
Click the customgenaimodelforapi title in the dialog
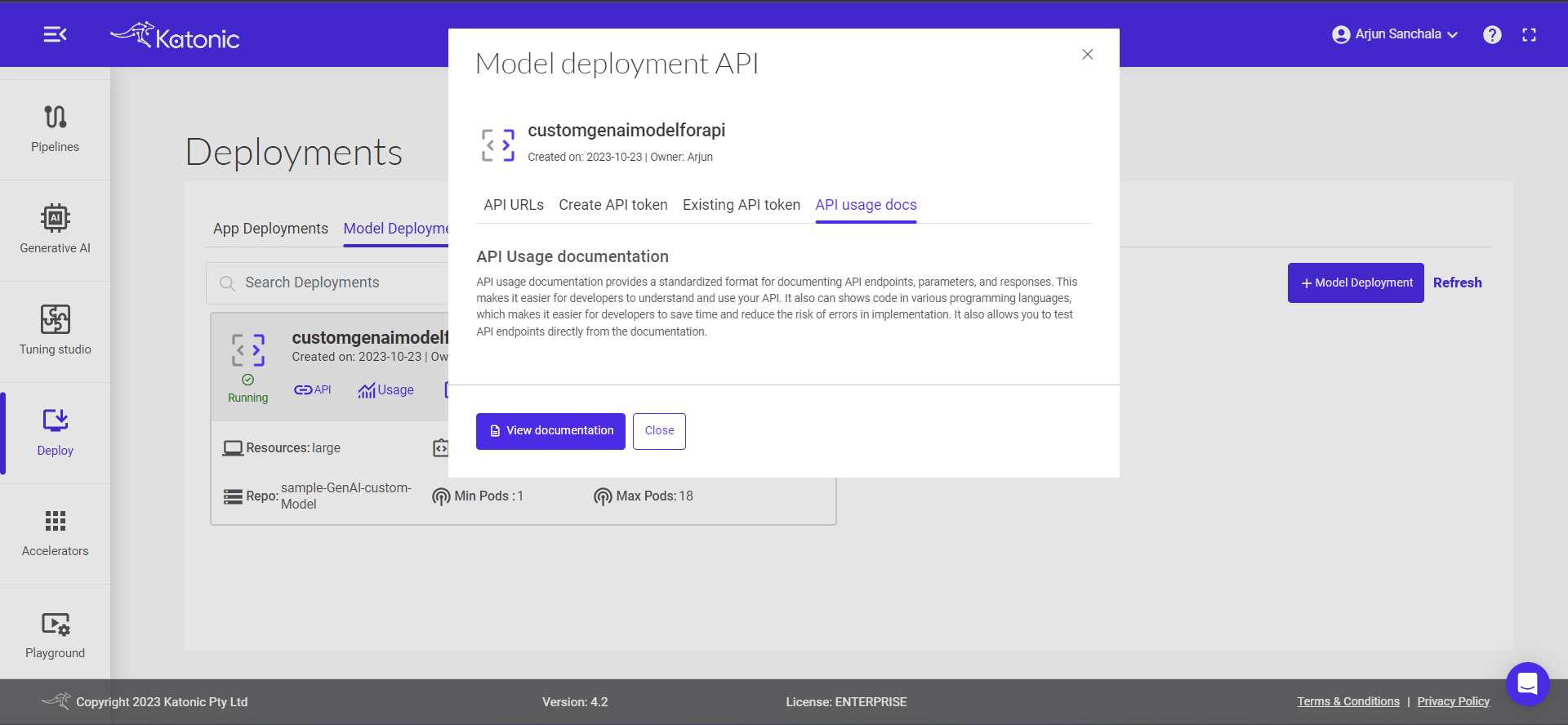[x=626, y=131]
